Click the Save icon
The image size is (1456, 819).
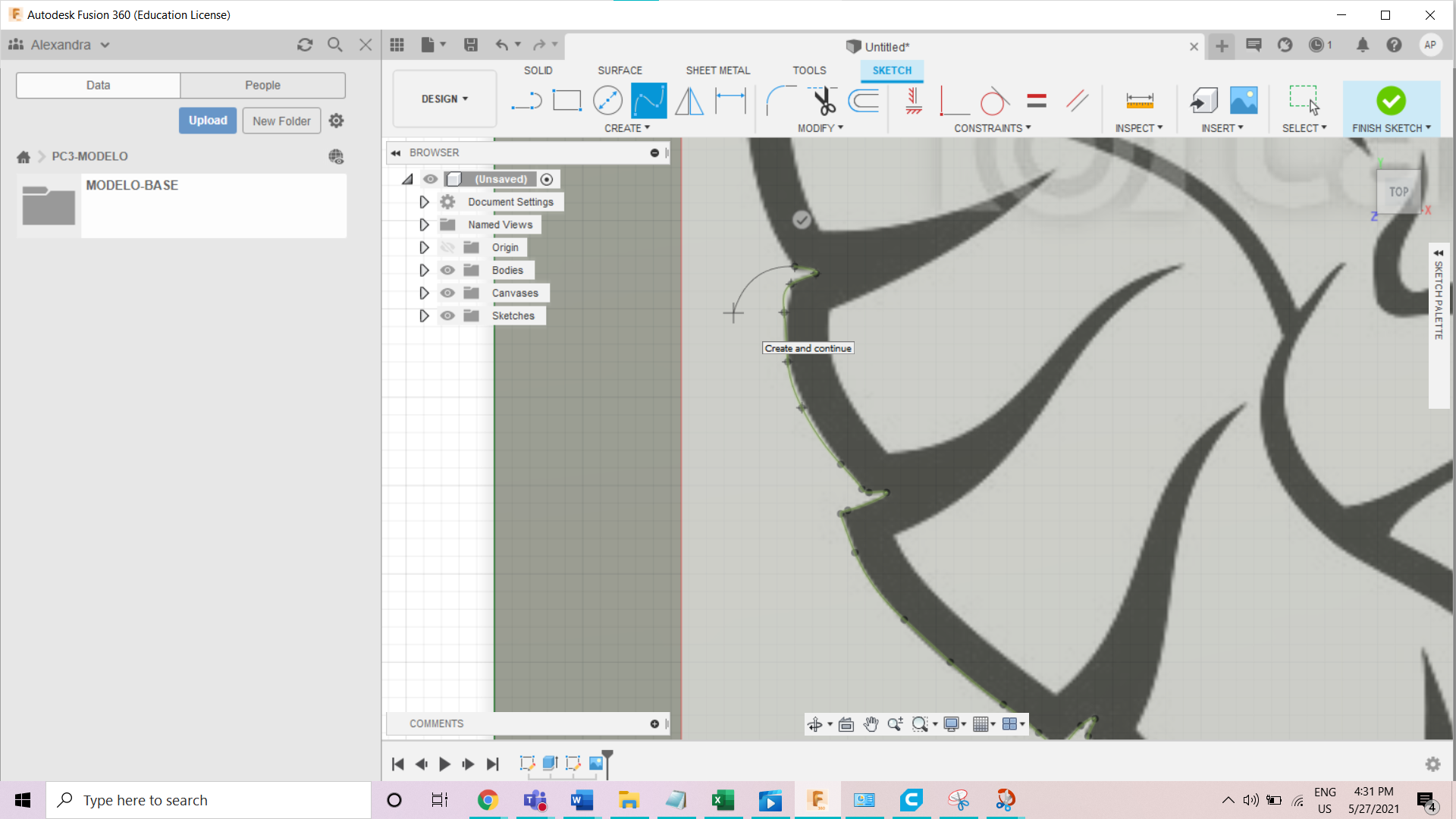471,45
